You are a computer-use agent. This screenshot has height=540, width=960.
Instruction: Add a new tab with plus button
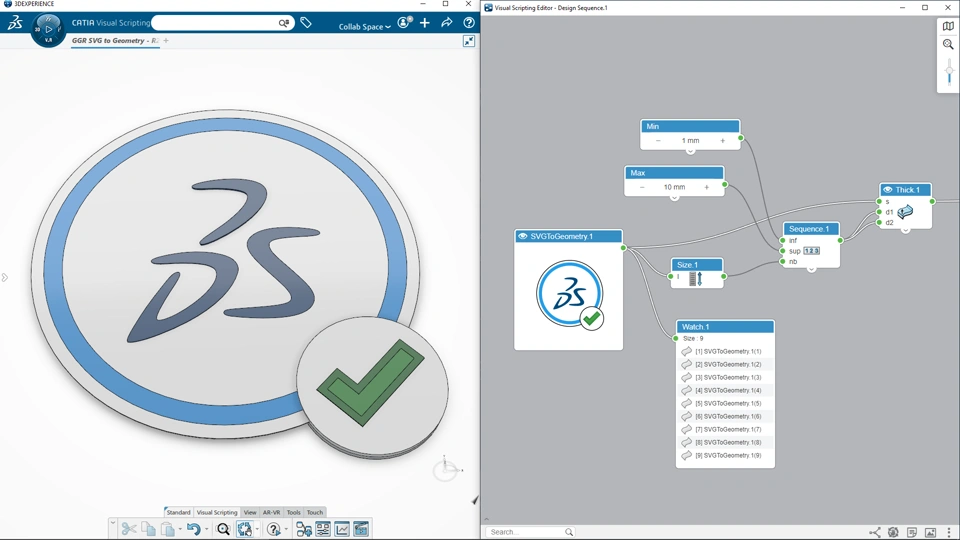[166, 40]
